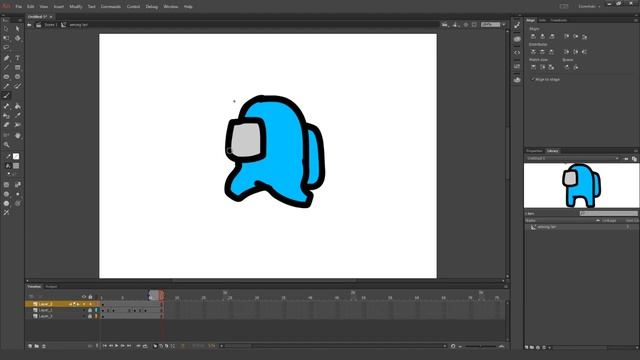Select the Selection (arrow) tool
Screen dimensions: 640x360
[x=6, y=29]
